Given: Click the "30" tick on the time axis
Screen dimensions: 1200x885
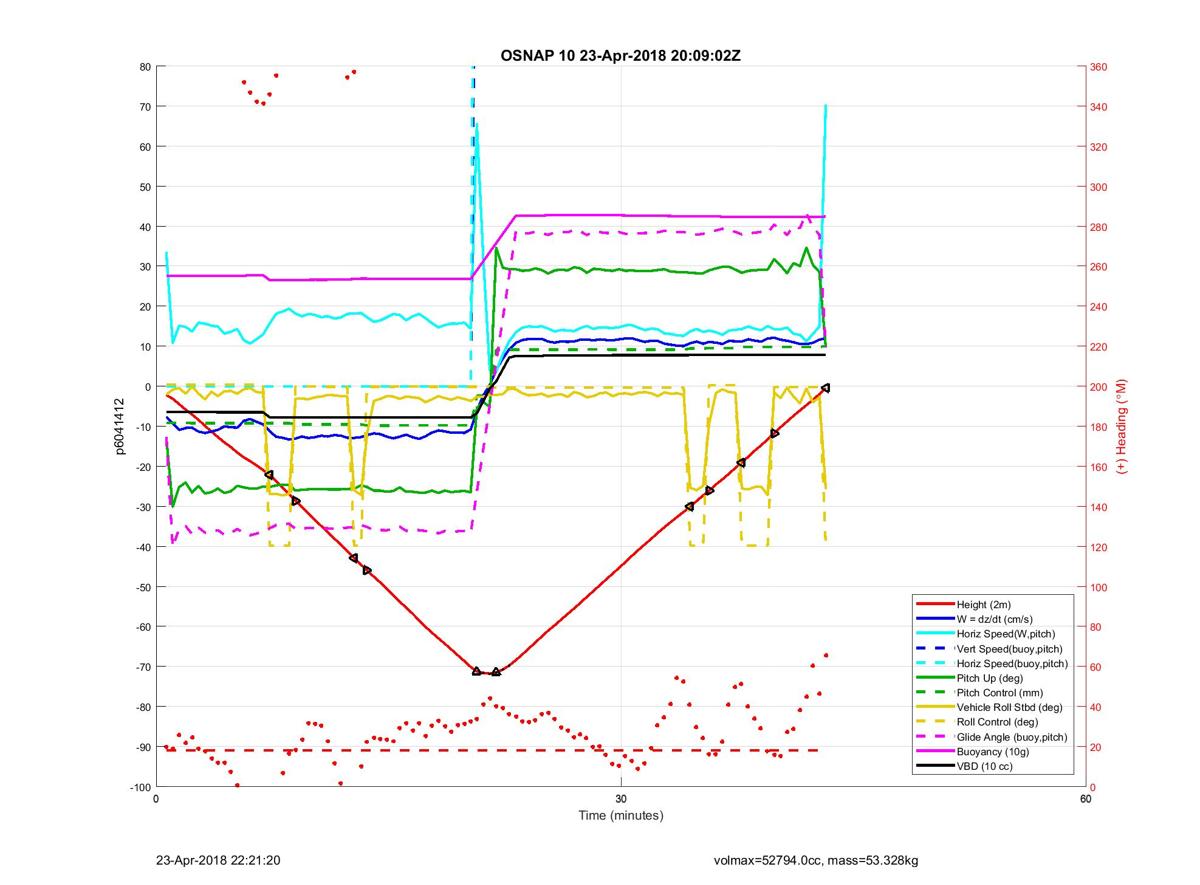Looking at the screenshot, I should point(621,799).
